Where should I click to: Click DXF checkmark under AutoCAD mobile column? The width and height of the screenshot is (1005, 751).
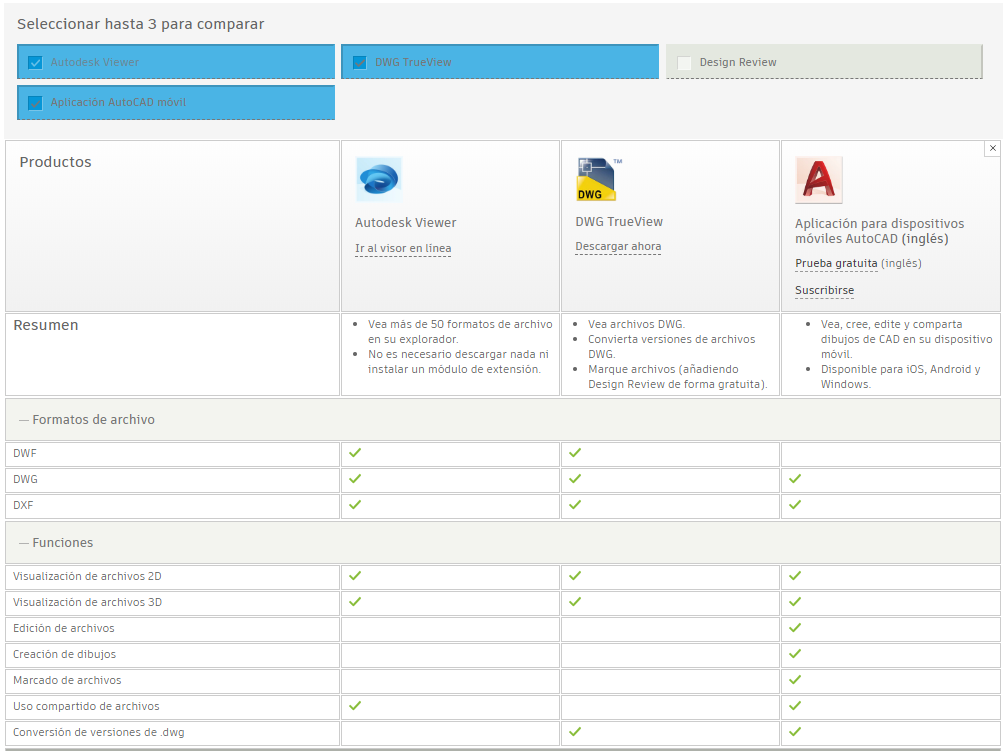(795, 504)
